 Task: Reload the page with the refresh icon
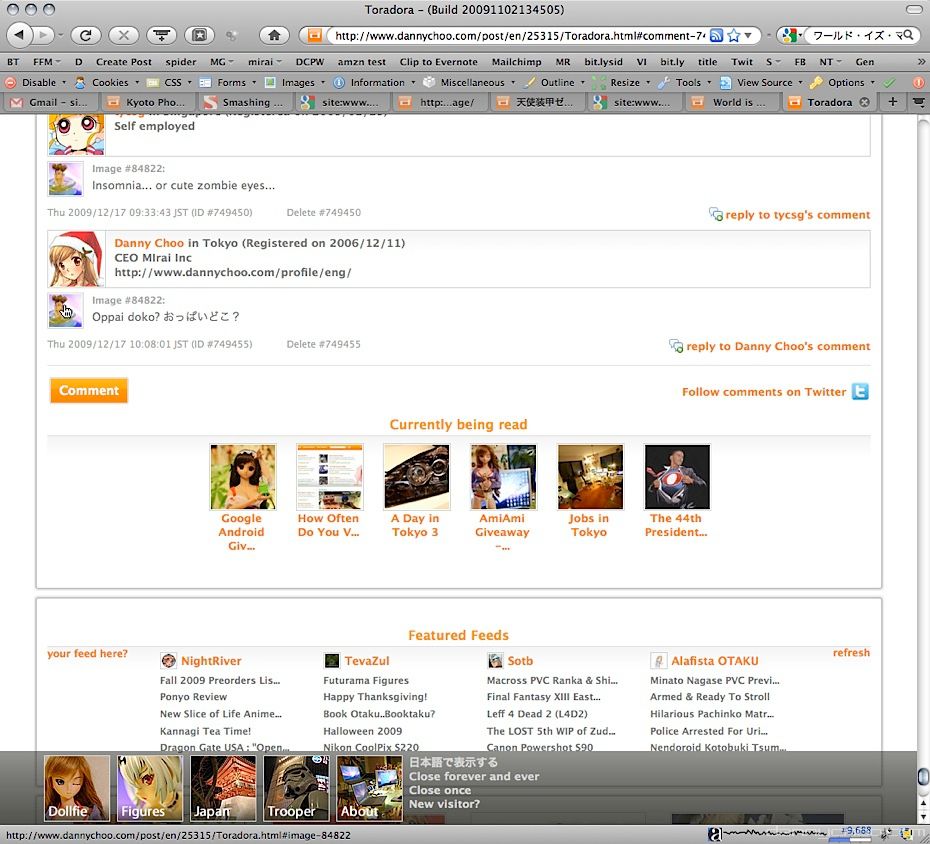pos(85,35)
